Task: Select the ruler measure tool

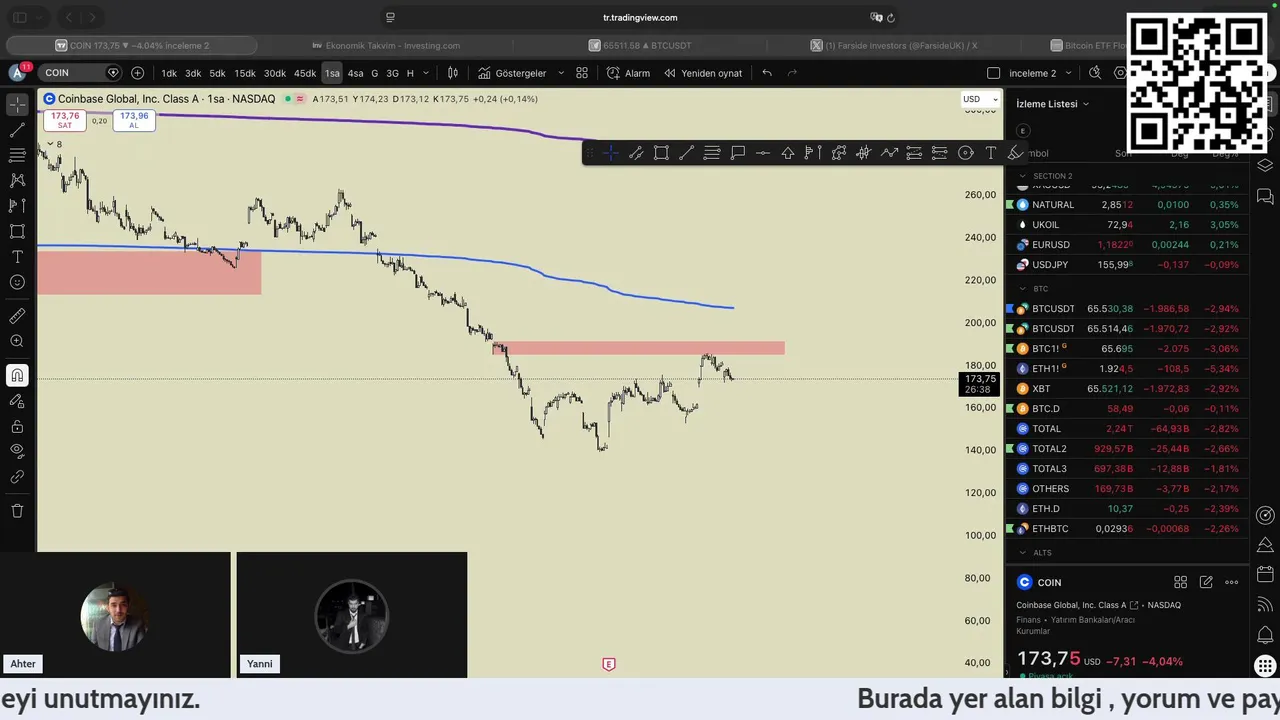Action: (17, 316)
